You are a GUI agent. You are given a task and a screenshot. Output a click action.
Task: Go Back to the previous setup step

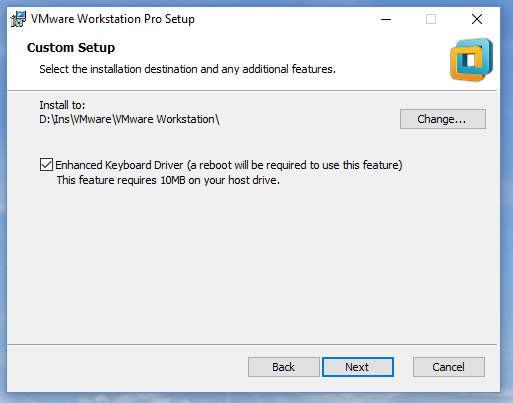(284, 367)
